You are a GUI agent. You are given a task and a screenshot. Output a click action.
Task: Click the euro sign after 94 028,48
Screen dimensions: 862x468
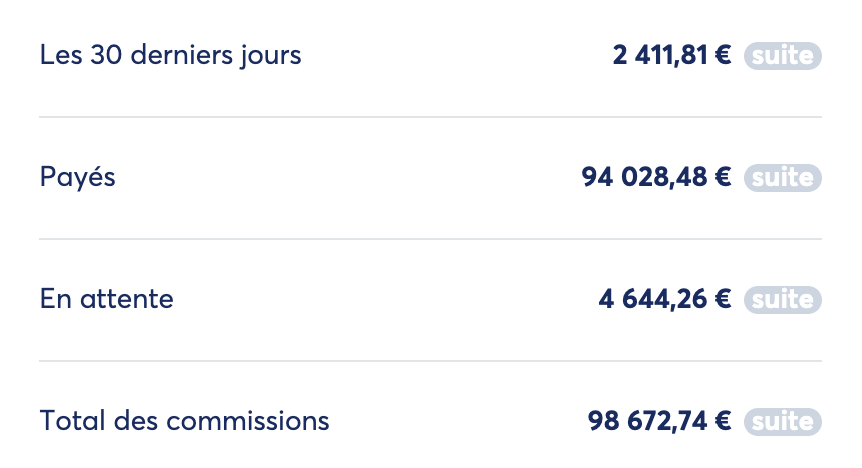click(x=724, y=178)
